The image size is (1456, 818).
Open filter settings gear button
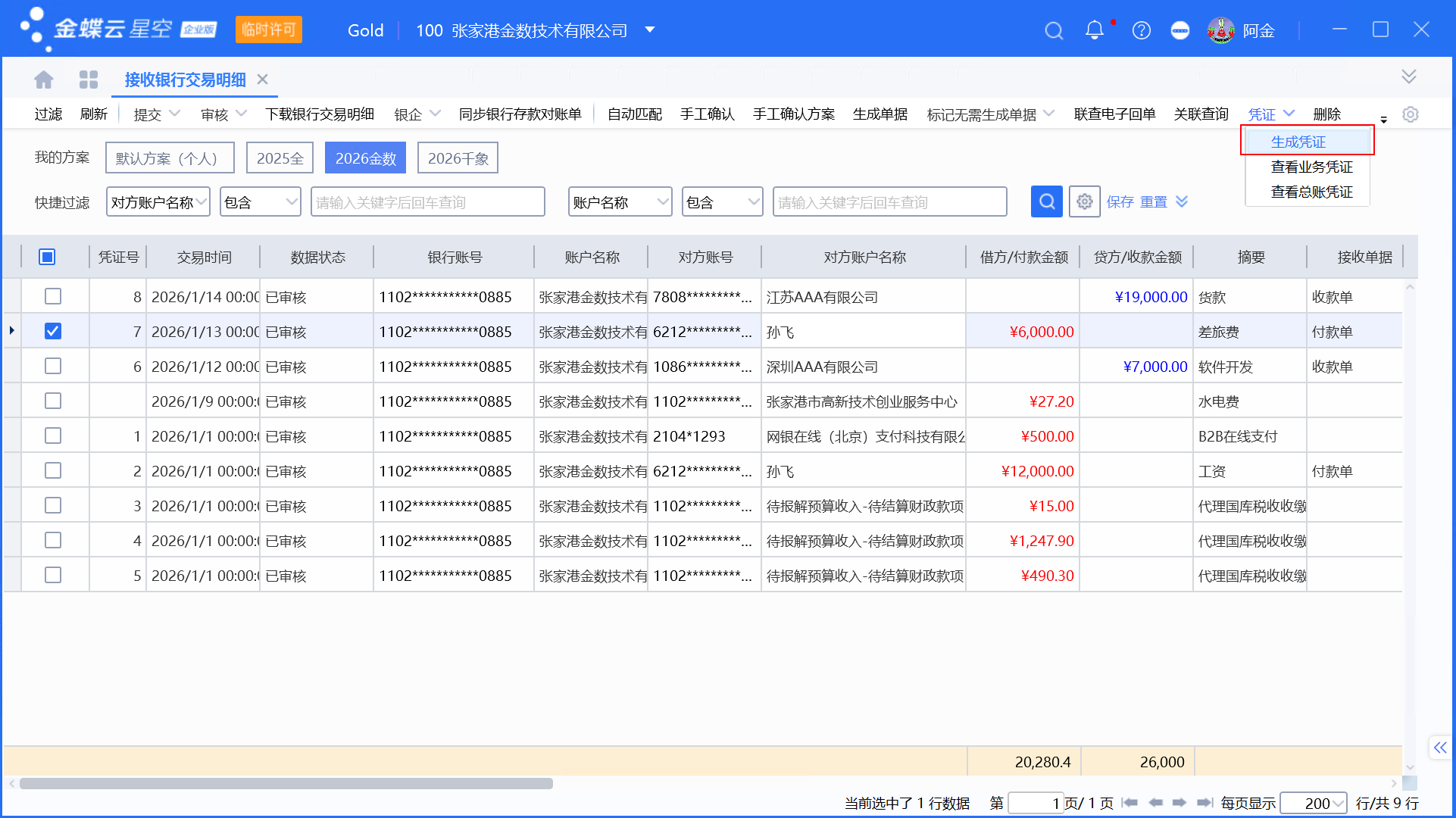click(1084, 201)
